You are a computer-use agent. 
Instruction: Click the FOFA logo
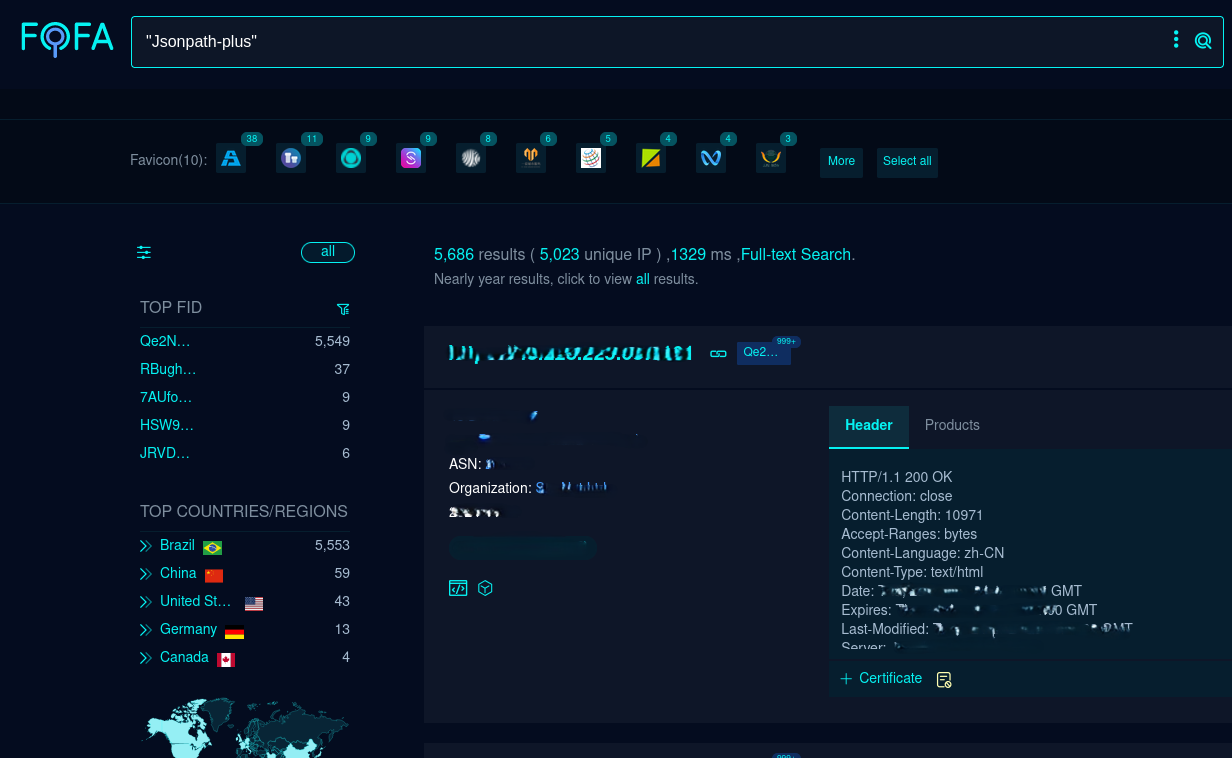click(x=67, y=38)
